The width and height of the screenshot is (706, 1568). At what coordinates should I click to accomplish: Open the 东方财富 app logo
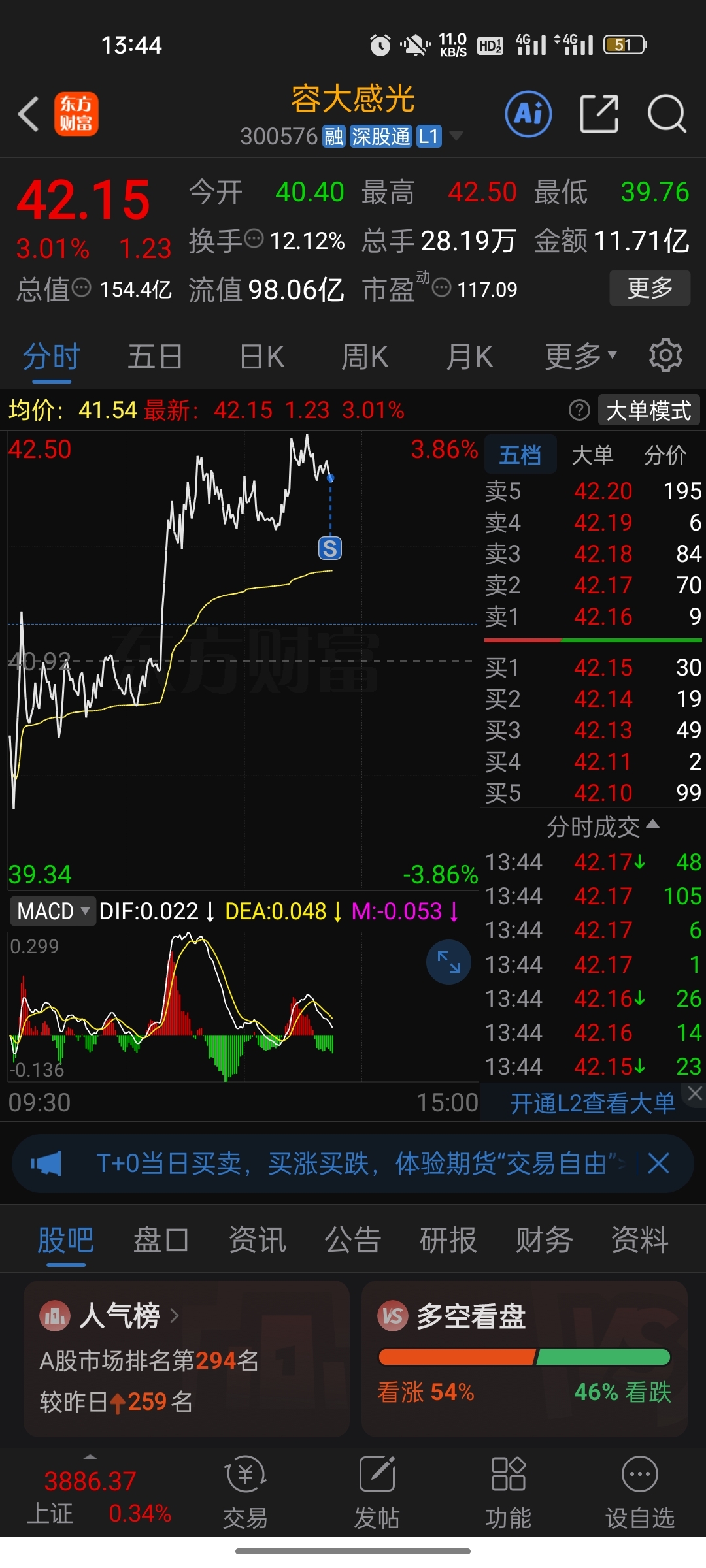(76, 114)
